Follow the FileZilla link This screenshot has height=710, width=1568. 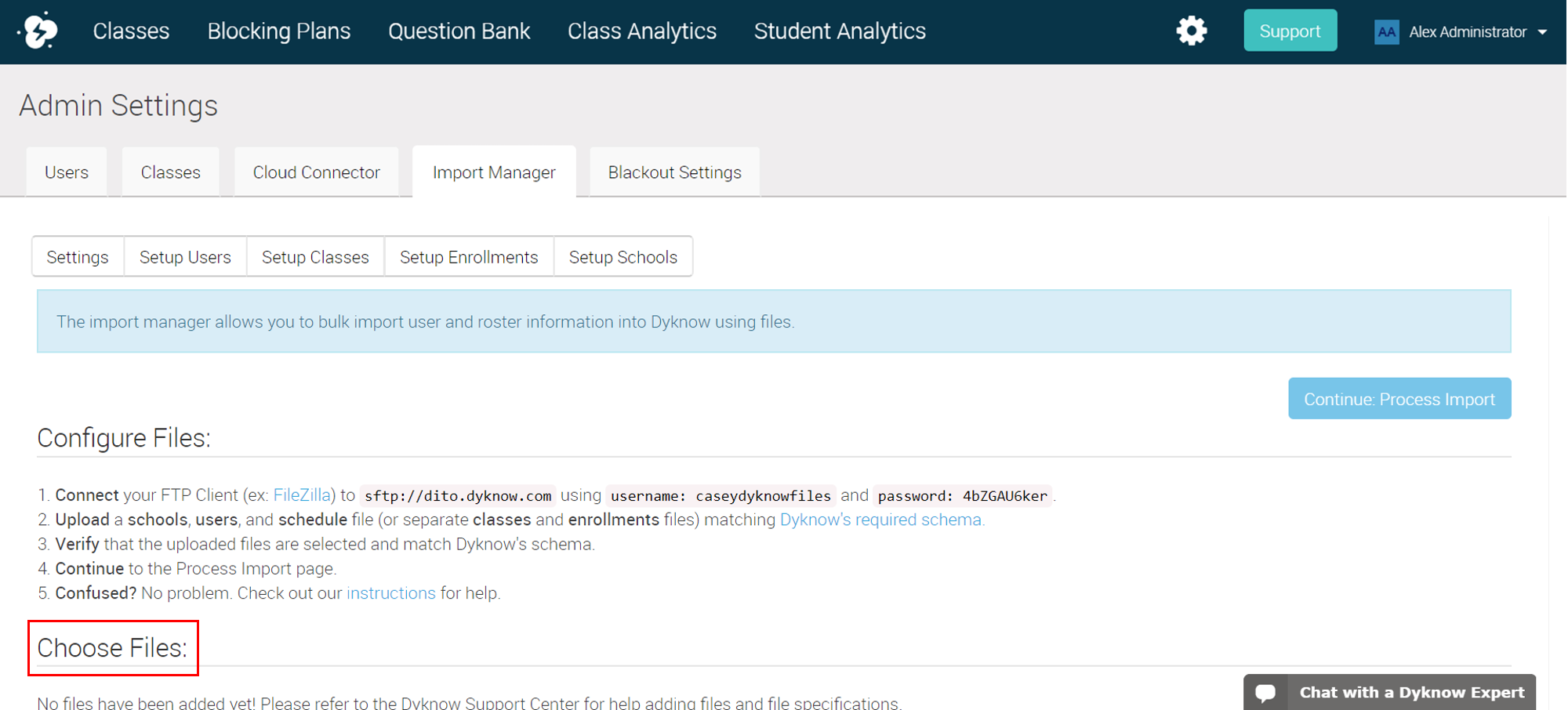point(302,495)
